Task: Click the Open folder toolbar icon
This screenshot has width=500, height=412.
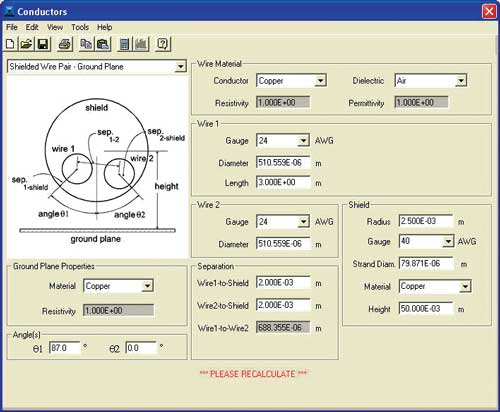Action: [26, 44]
